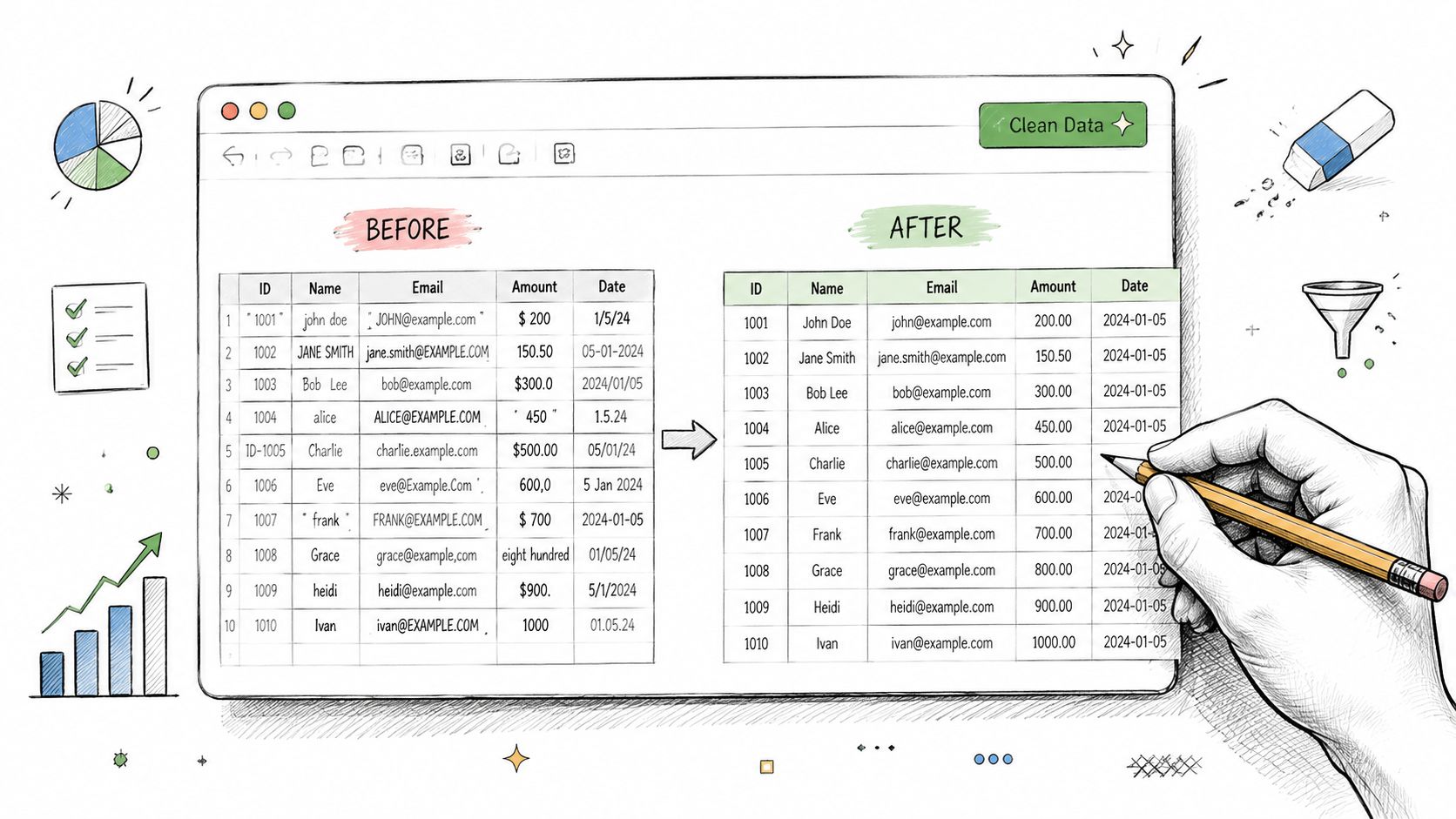Select ID "1006" in the AFTER table
The image size is (1456, 819).
(756, 499)
